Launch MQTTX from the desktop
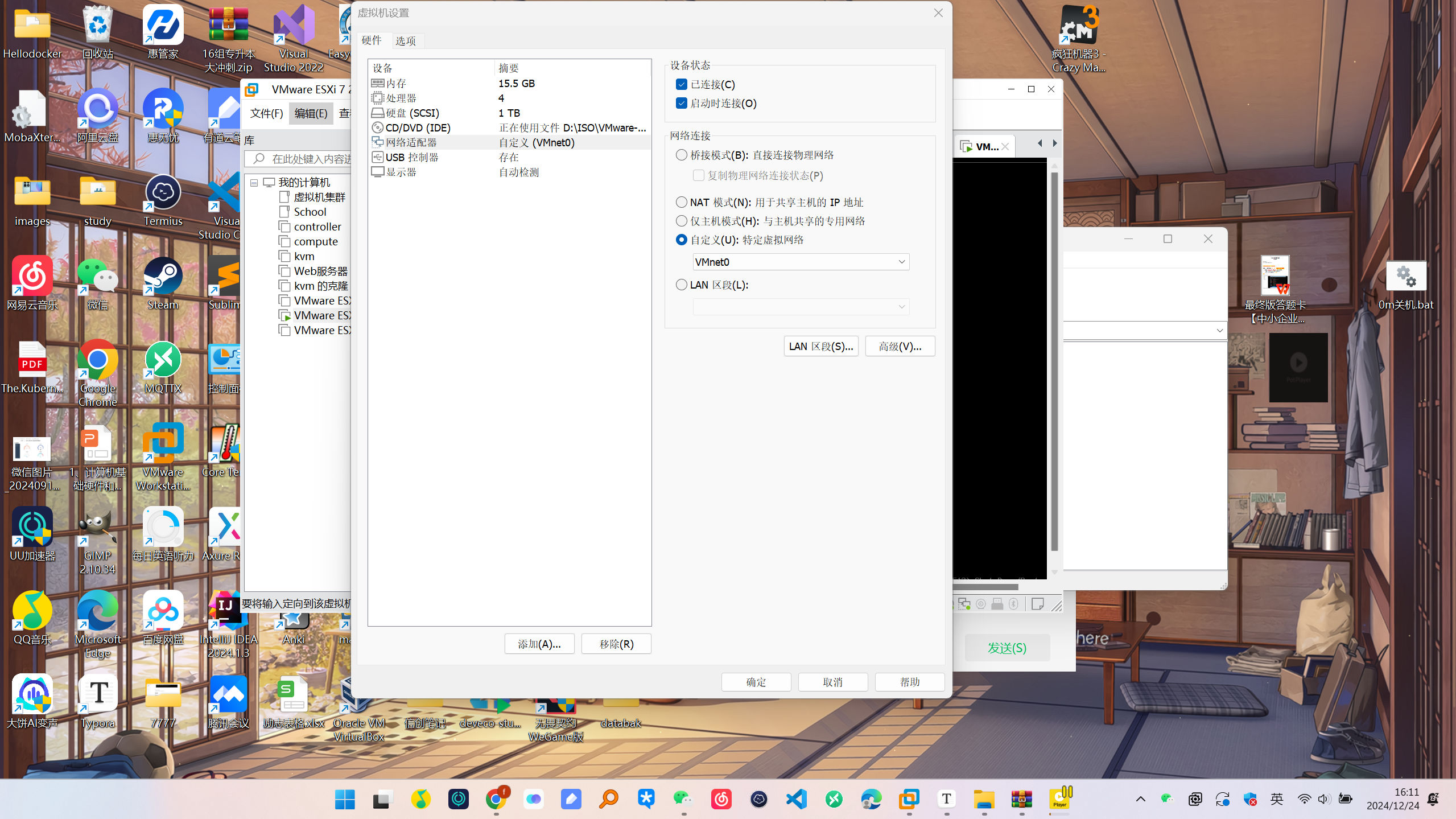This screenshot has width=1456, height=819. pyautogui.click(x=163, y=368)
